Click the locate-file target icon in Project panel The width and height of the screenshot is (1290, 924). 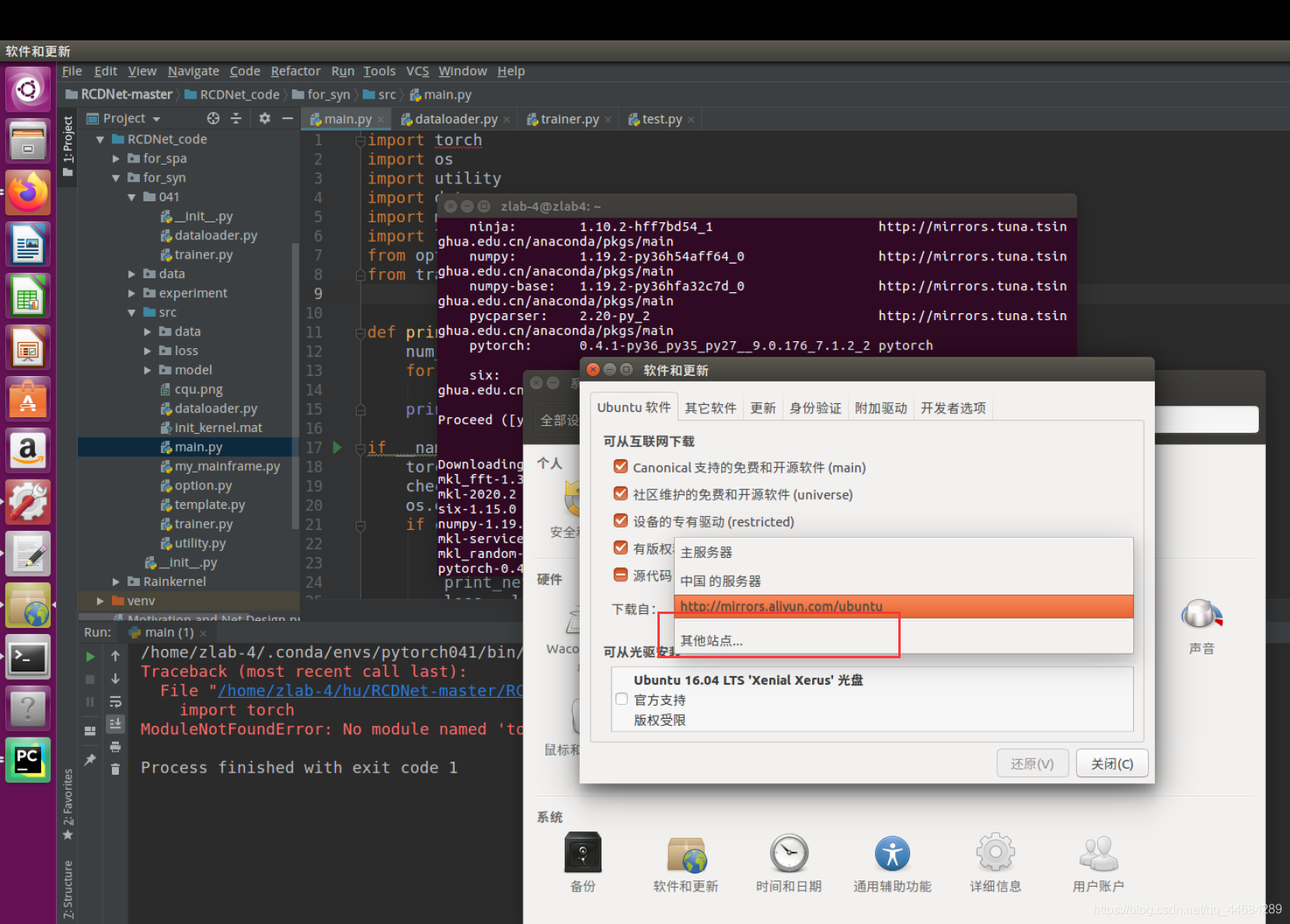[x=213, y=118]
